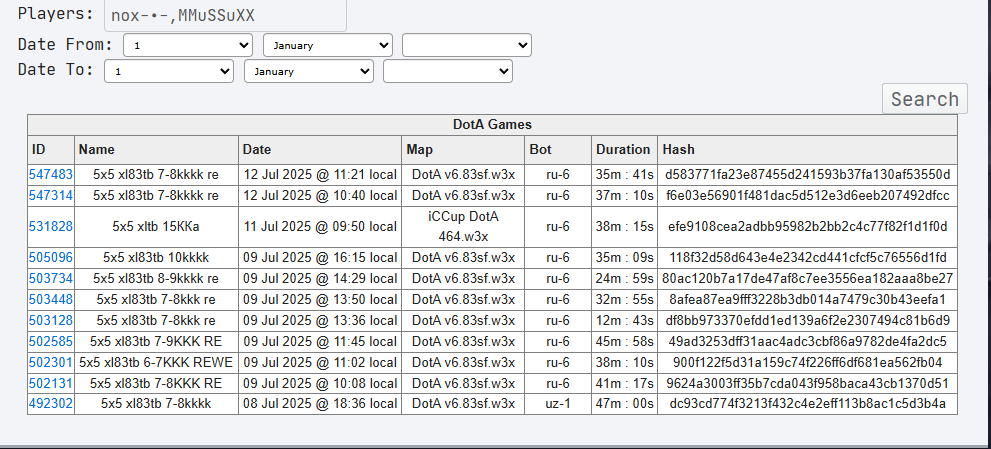
Task: Open game ID 502131 link
Action: (51, 383)
